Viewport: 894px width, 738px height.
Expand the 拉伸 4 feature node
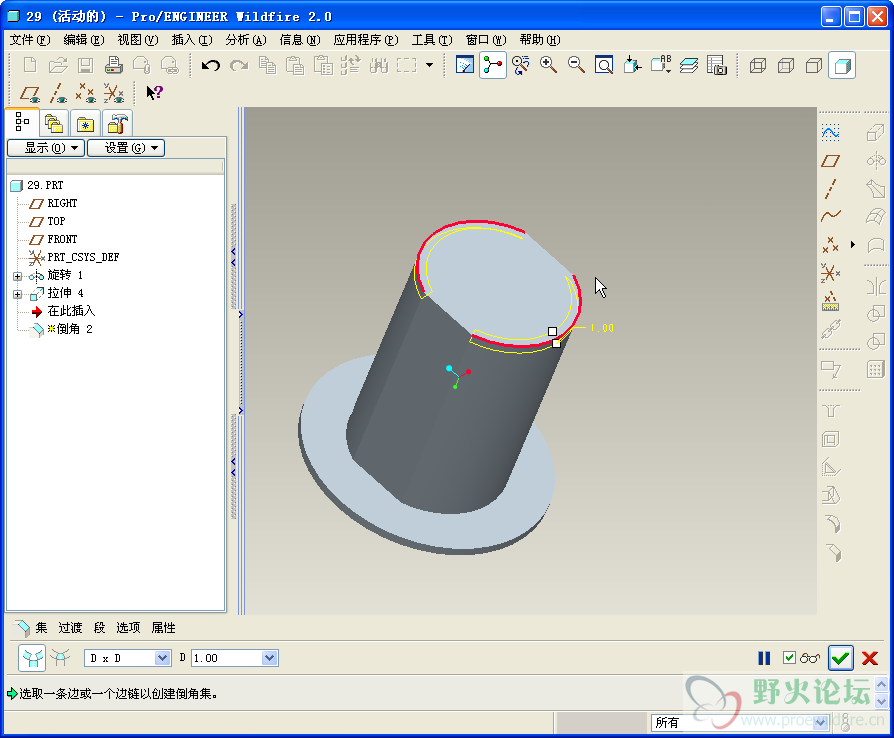tap(18, 294)
